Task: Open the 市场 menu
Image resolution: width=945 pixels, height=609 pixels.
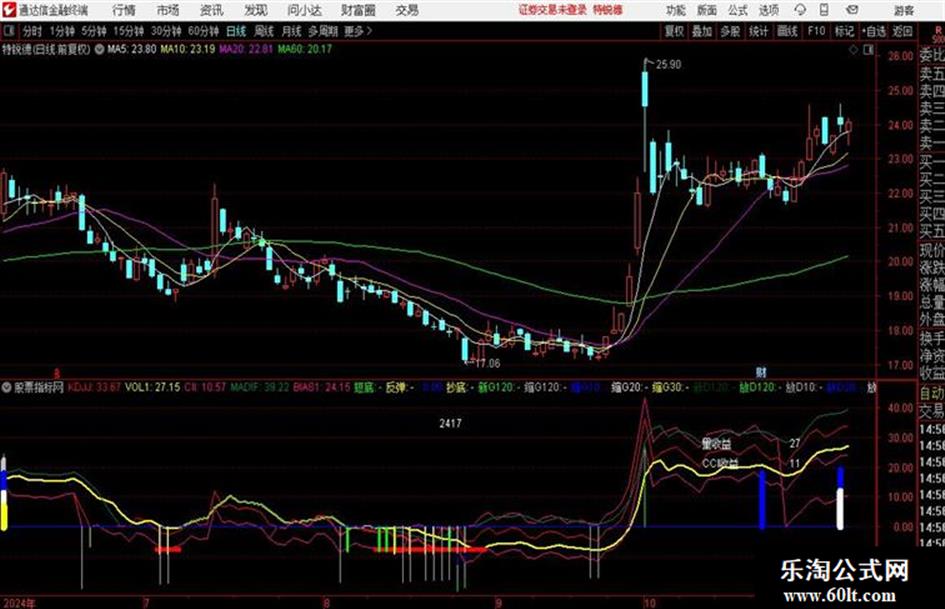Action: pos(168,10)
